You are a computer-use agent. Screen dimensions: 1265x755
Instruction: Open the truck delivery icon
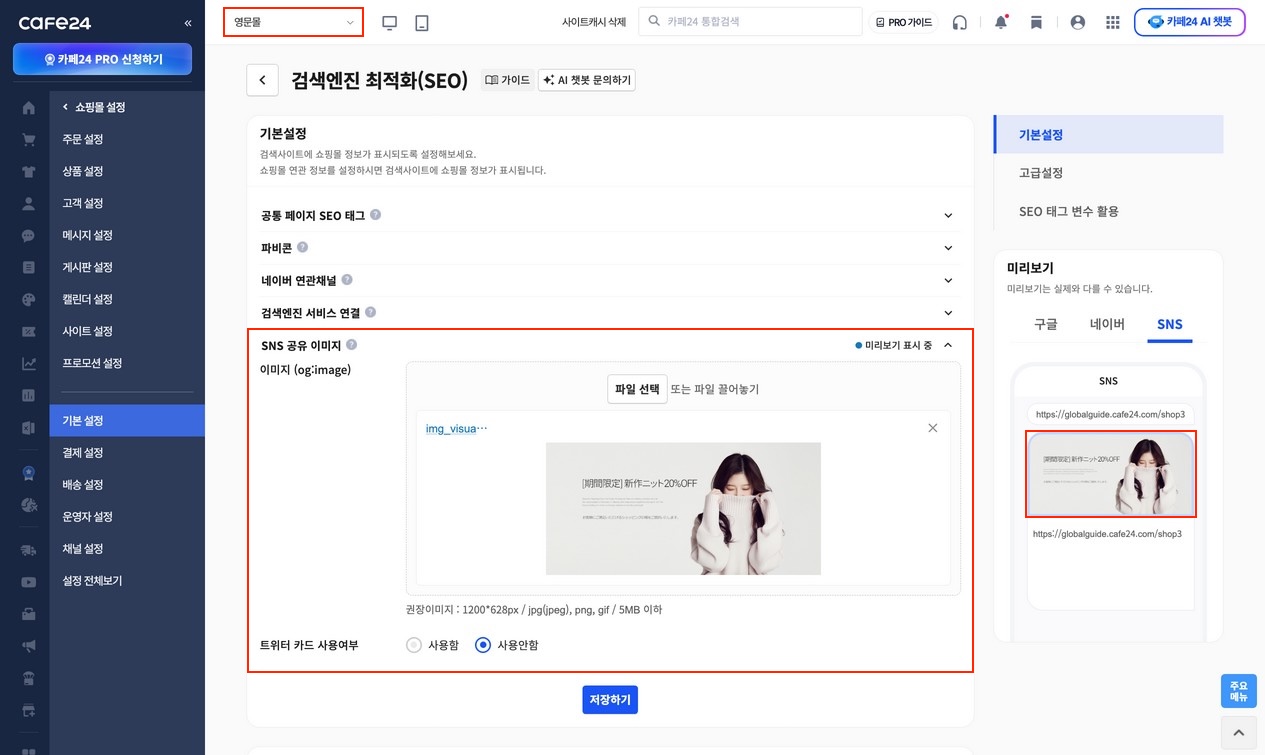(x=28, y=550)
